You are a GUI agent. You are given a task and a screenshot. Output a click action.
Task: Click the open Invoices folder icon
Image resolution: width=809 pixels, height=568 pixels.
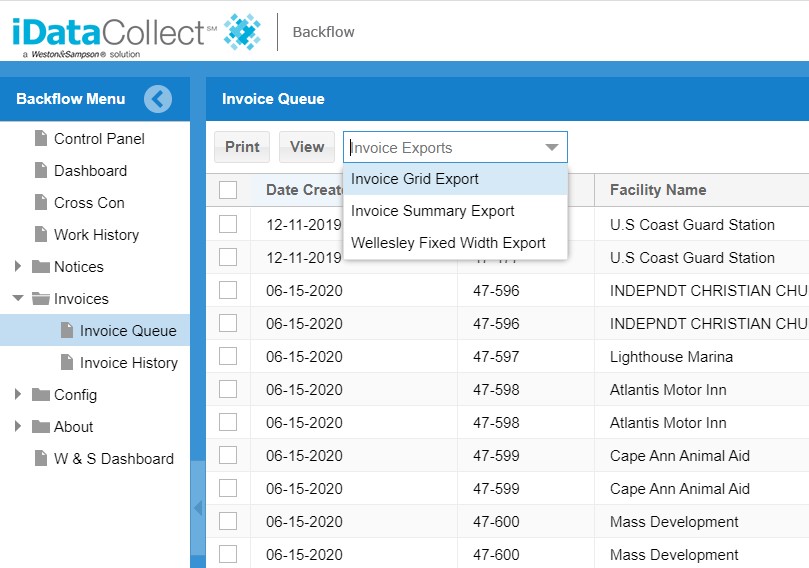(x=41, y=298)
